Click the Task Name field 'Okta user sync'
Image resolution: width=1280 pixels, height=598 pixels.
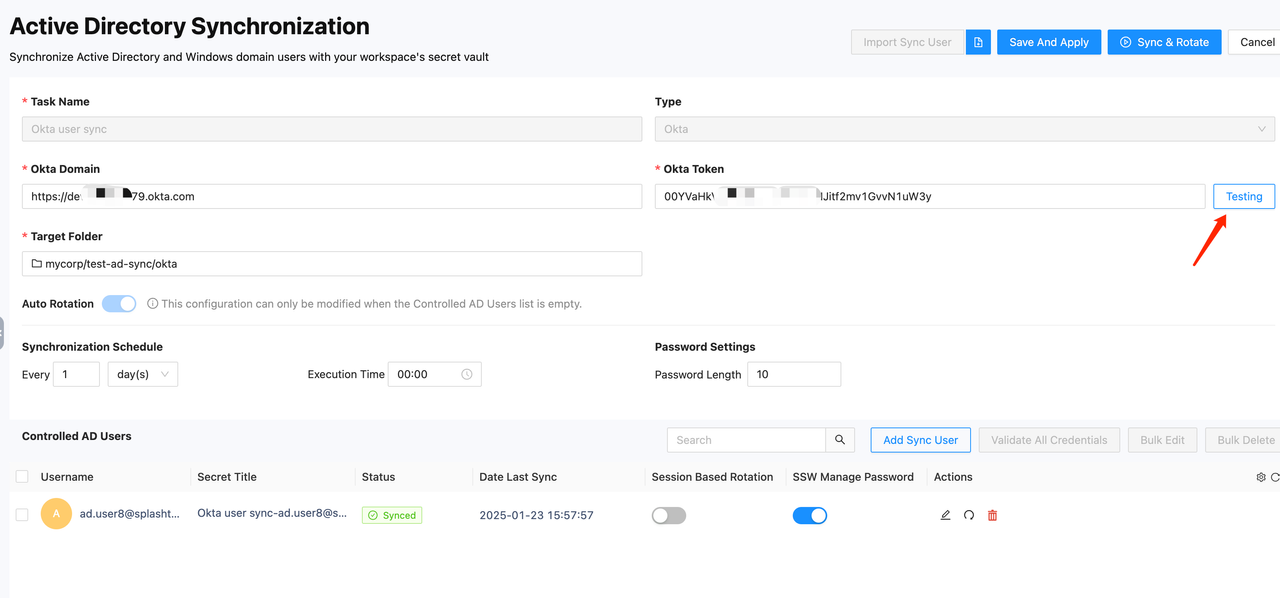point(332,129)
